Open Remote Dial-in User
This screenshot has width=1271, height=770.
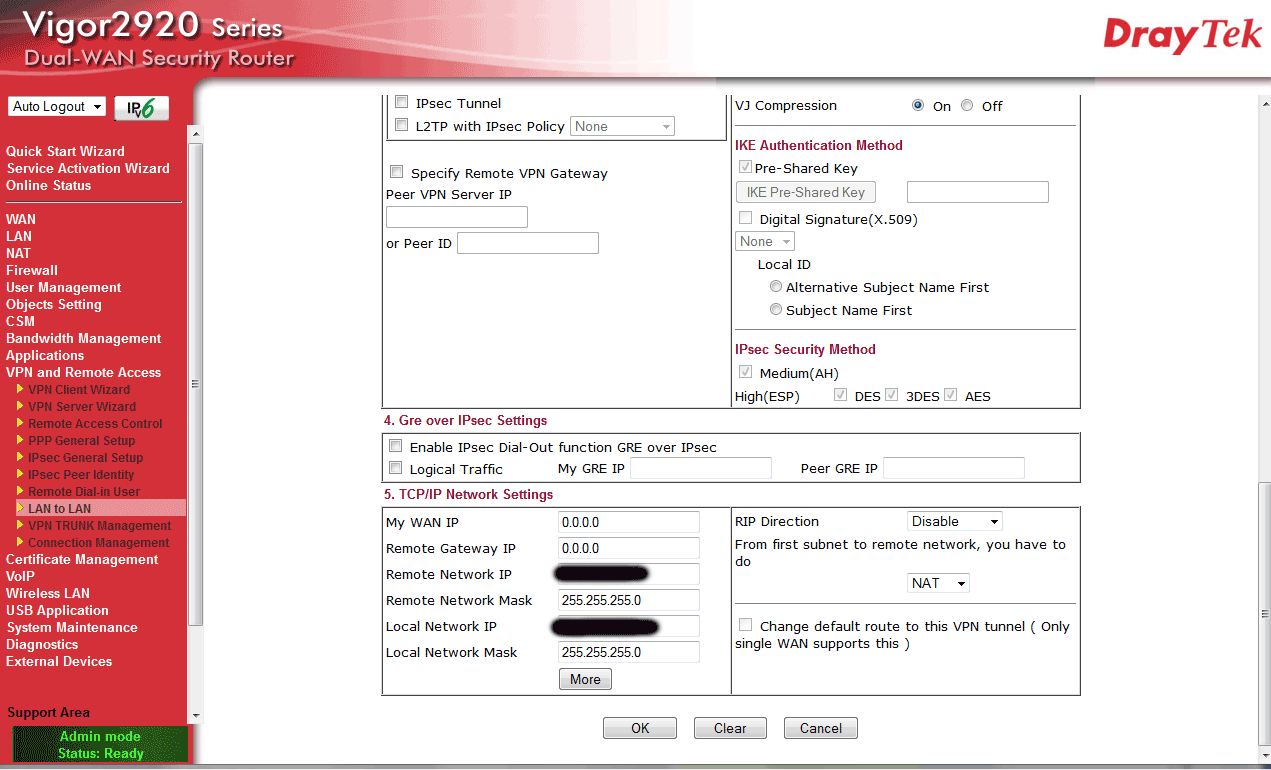(x=84, y=491)
